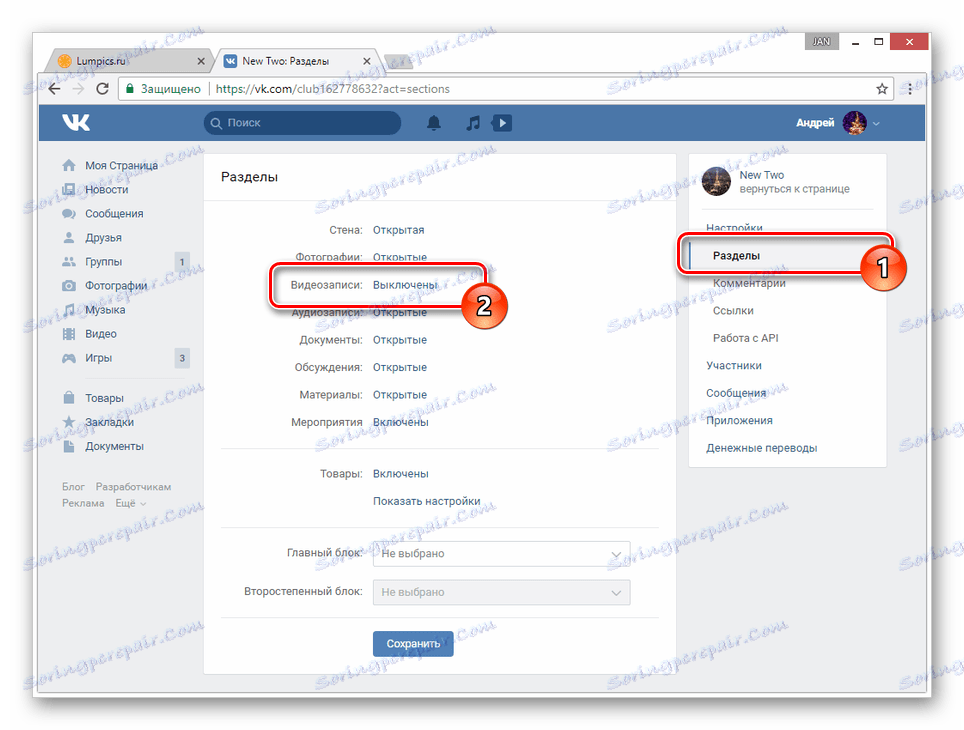Open the Андрей profile menu arrow
The height and width of the screenshot is (730, 964).
coord(876,124)
